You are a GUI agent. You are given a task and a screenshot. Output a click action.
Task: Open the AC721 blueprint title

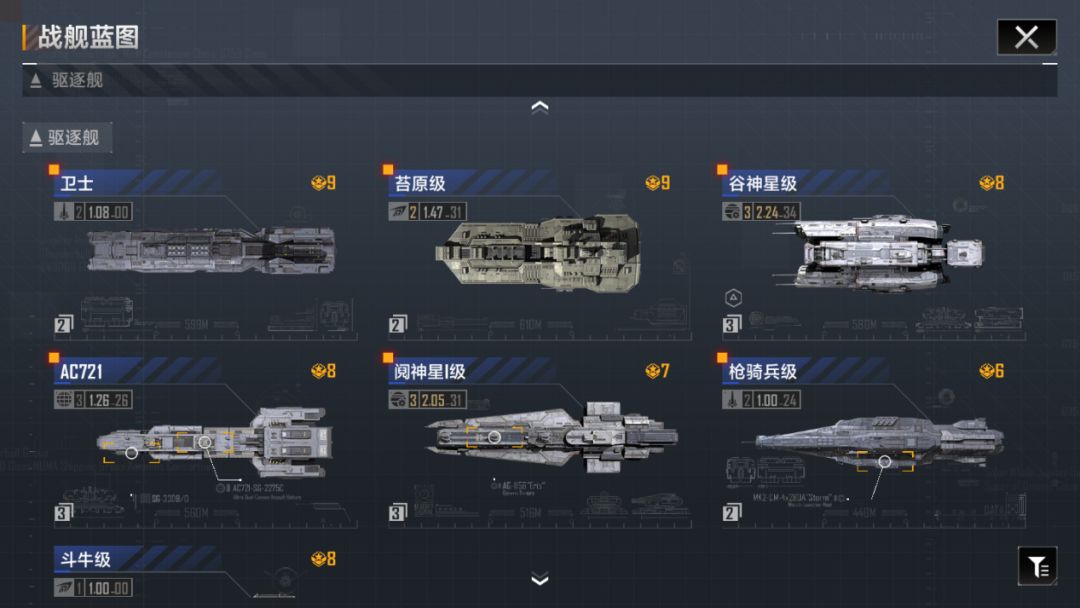[x=81, y=372]
